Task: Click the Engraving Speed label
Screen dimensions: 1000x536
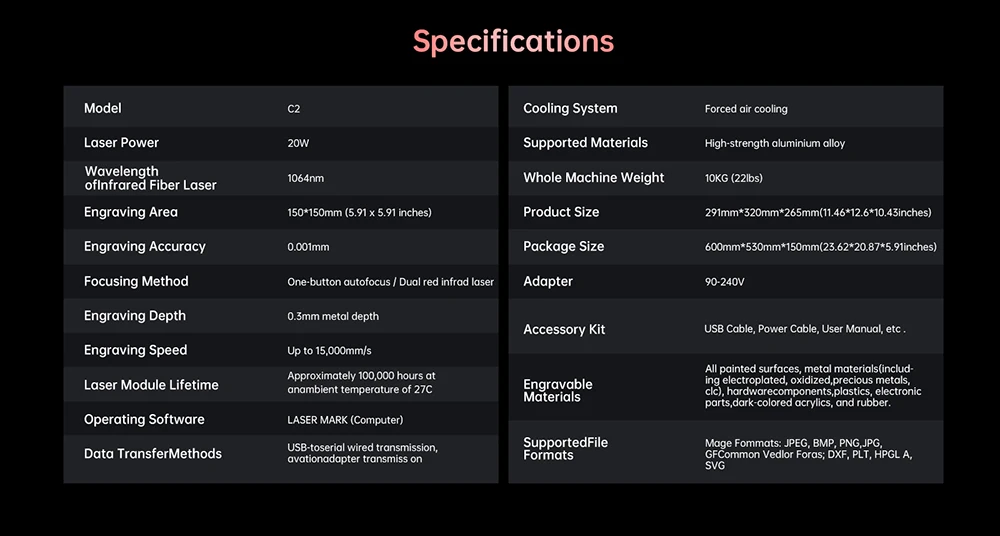Action: 136,350
